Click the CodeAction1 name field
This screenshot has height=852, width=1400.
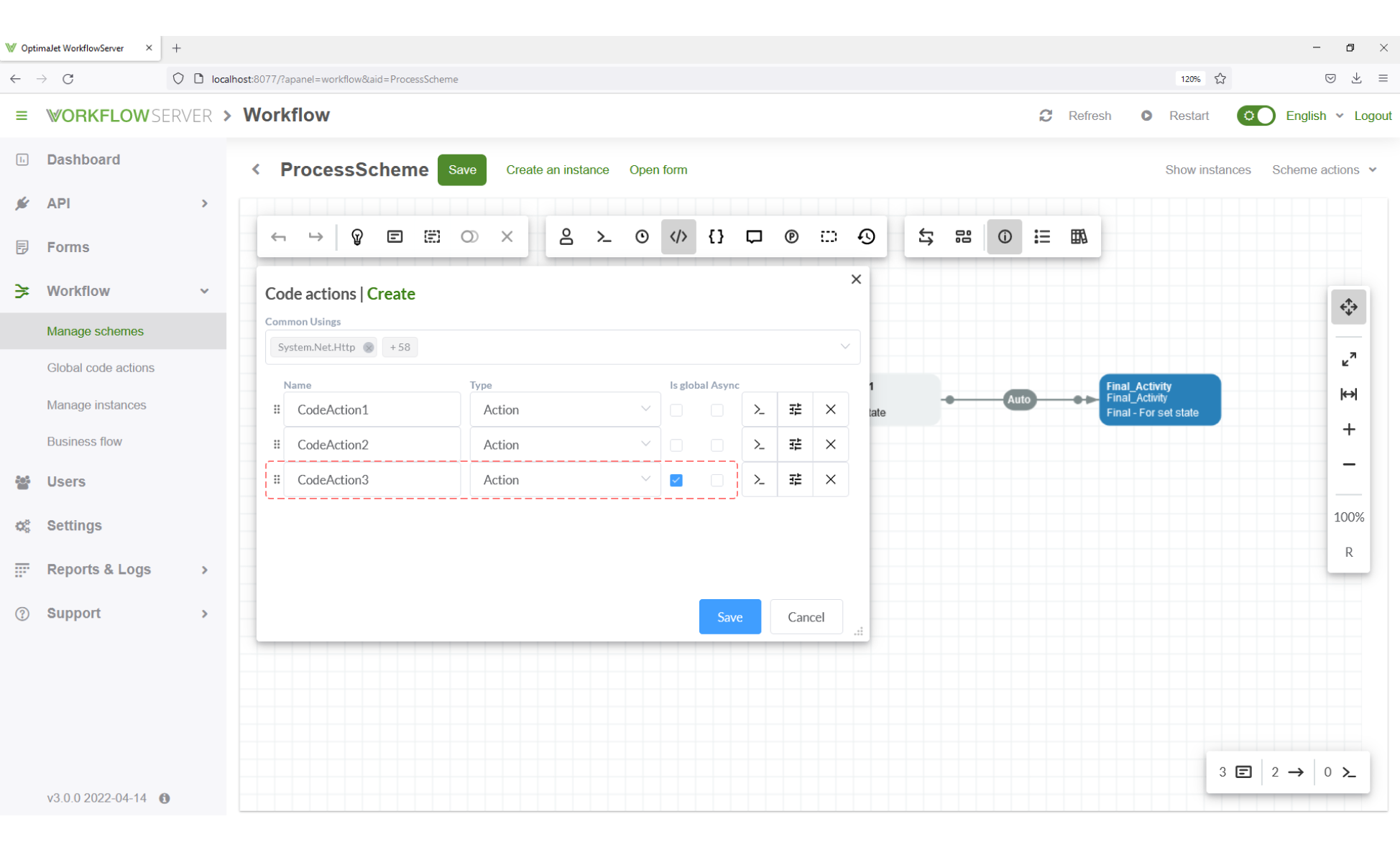(x=372, y=409)
